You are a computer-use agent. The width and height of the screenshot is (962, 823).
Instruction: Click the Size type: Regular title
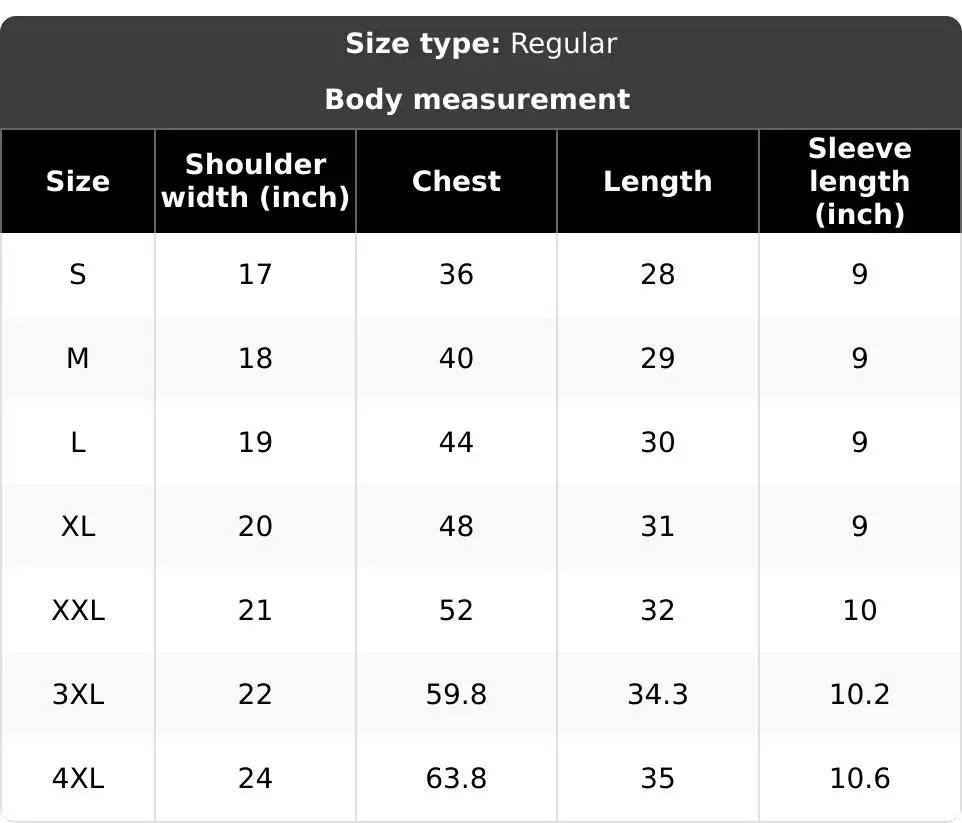[481, 44]
